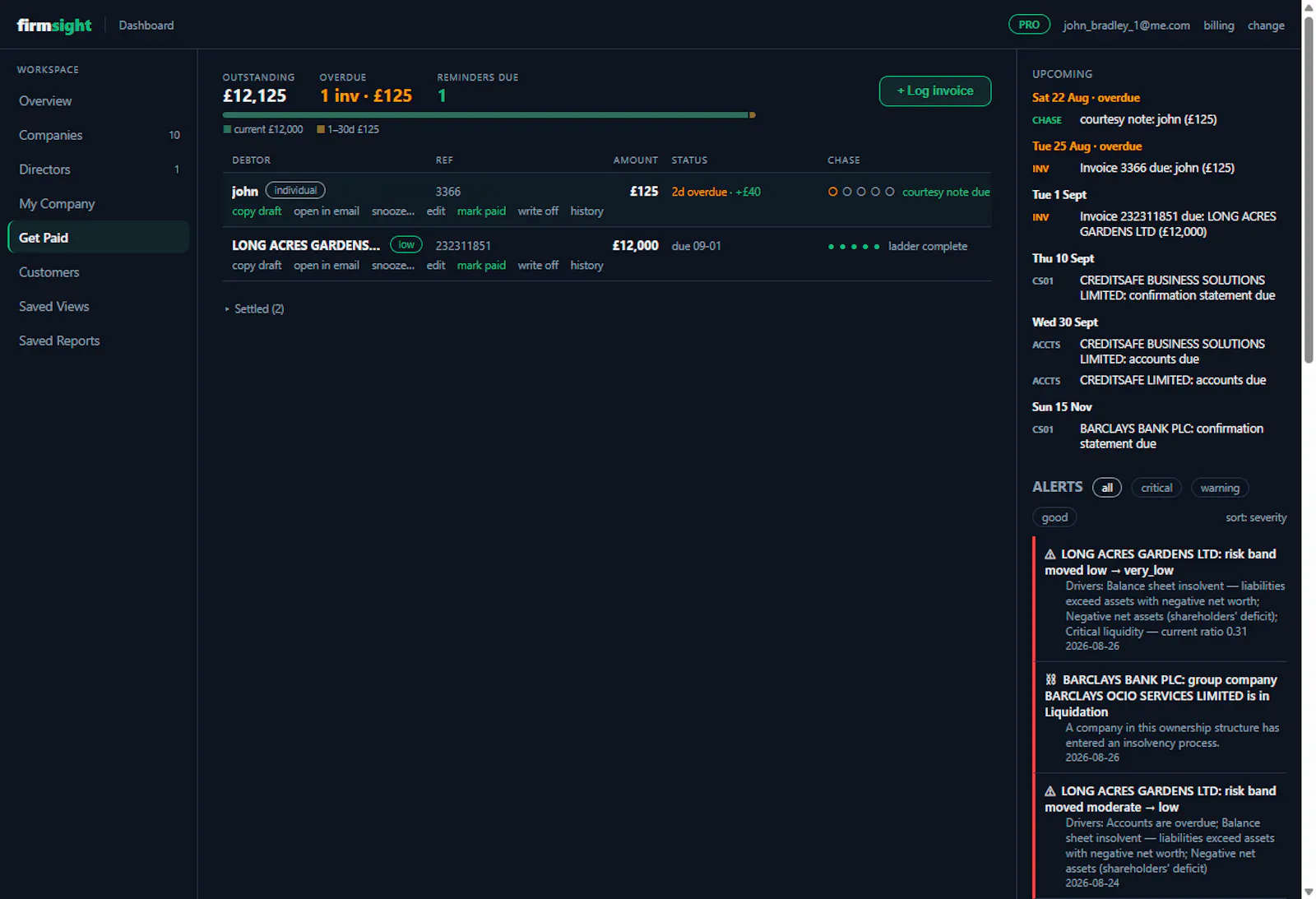Change alert sort: severity
The image size is (1316, 899).
(x=1256, y=517)
